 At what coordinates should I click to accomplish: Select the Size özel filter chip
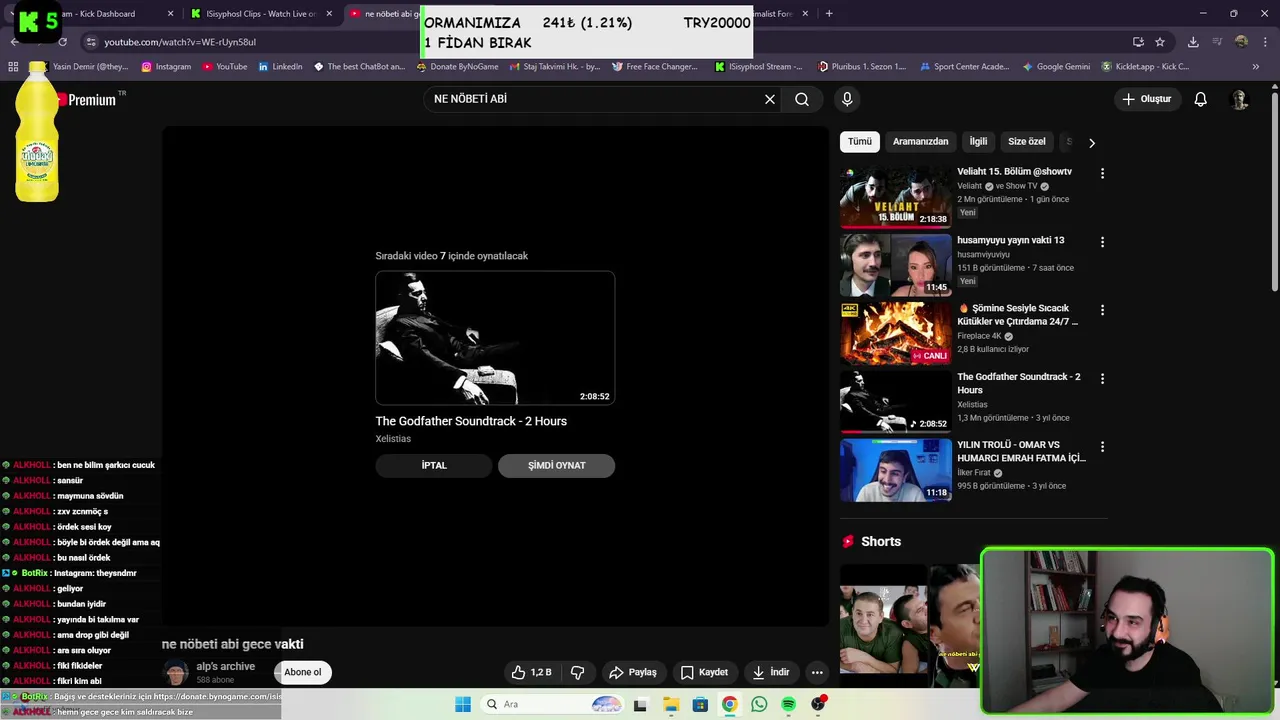1027,142
